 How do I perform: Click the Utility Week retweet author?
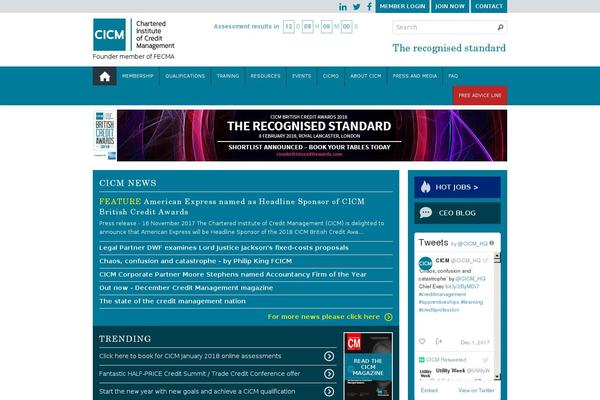(450, 371)
